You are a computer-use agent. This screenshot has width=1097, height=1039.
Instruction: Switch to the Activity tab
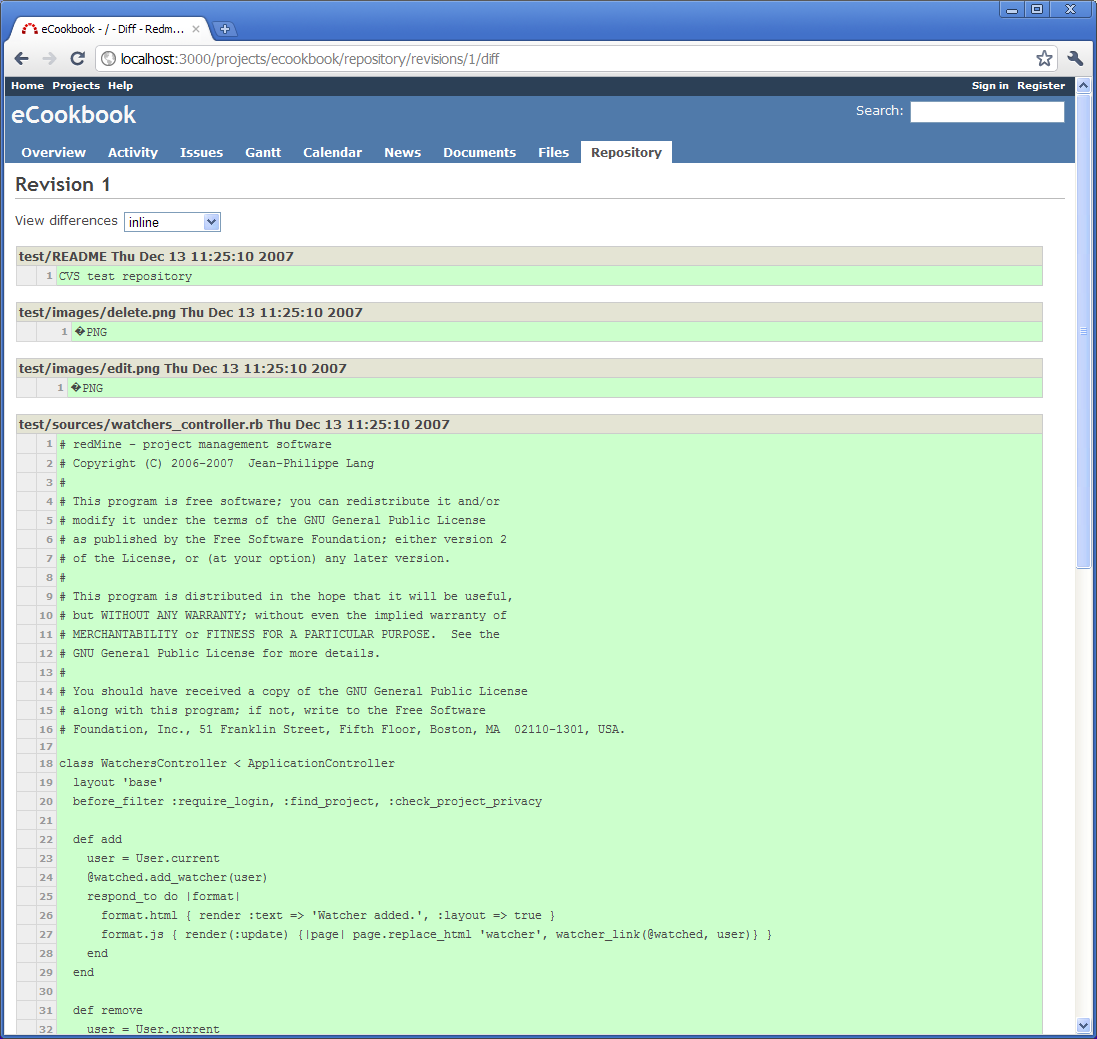[133, 153]
